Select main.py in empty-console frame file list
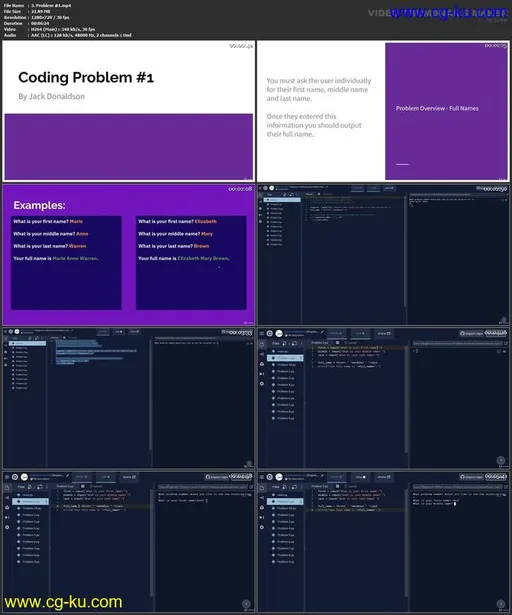The image size is (512, 615). 285,351
